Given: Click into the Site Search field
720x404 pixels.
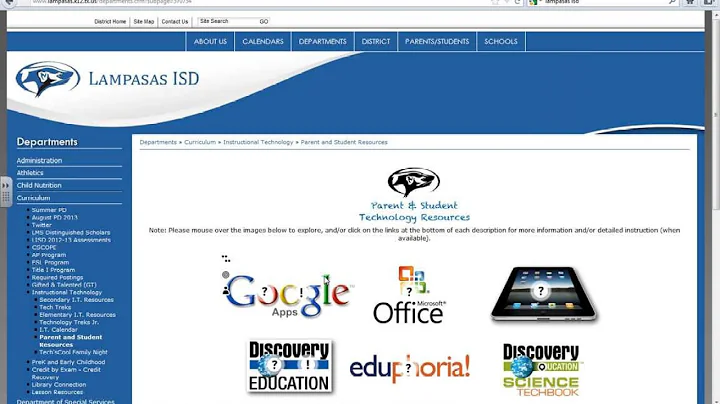Looking at the screenshot, I should pyautogui.click(x=228, y=21).
